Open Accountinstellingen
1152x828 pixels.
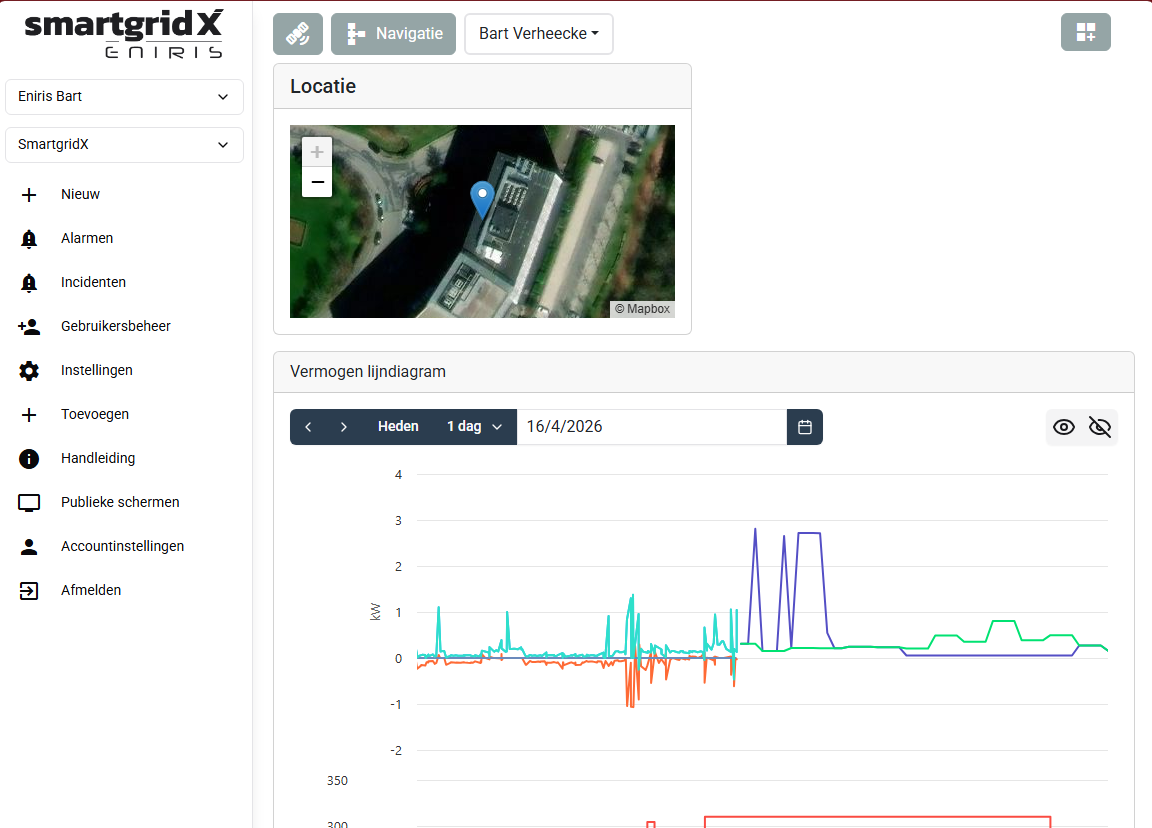tap(122, 547)
